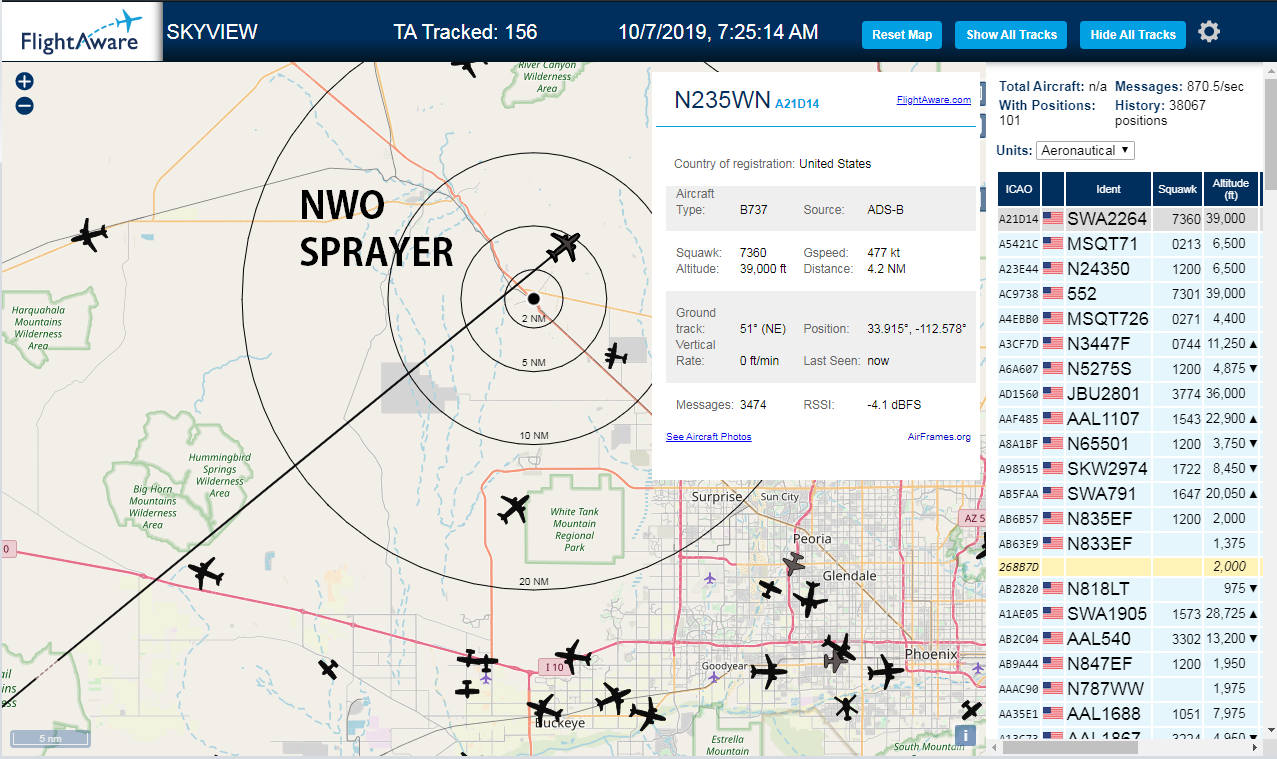This screenshot has height=759, width=1277.
Task: Select the MSQT71 table row
Action: tap(1128, 243)
